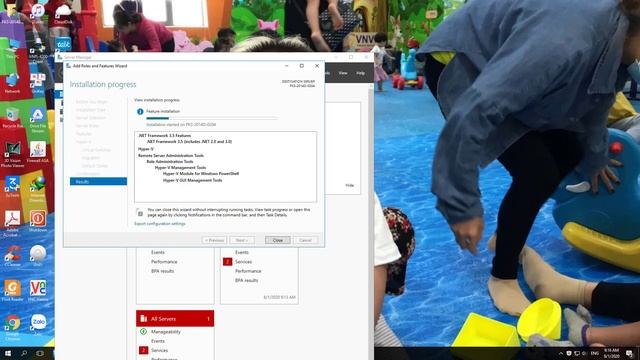Click the security shield tray icon
The image size is (640, 360).
click(569, 353)
